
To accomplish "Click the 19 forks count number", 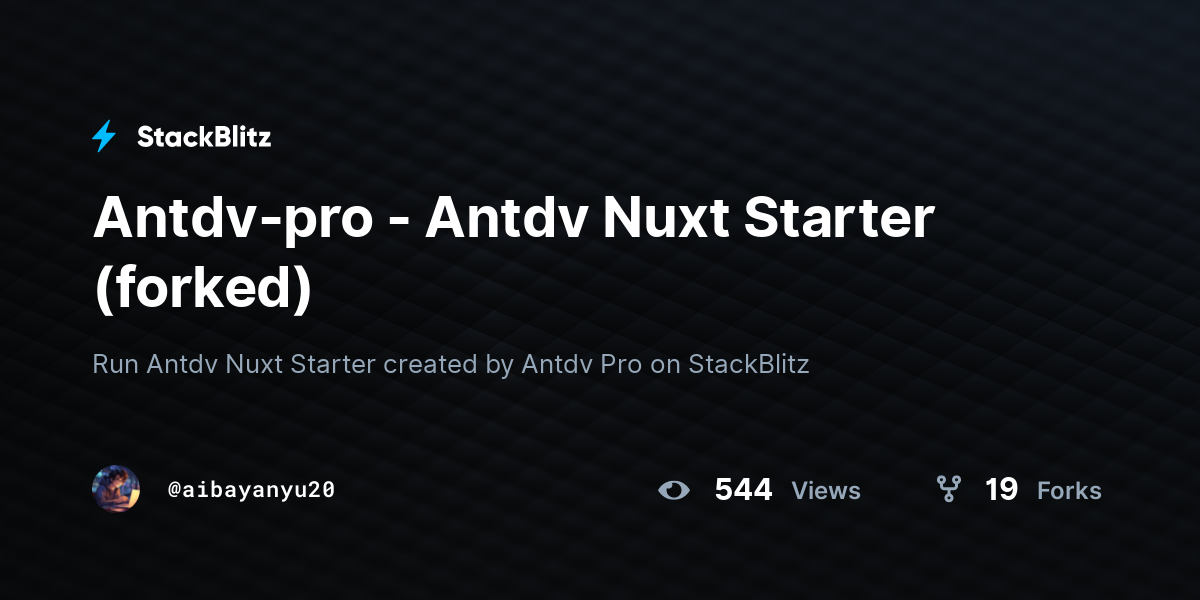I will (x=1001, y=490).
